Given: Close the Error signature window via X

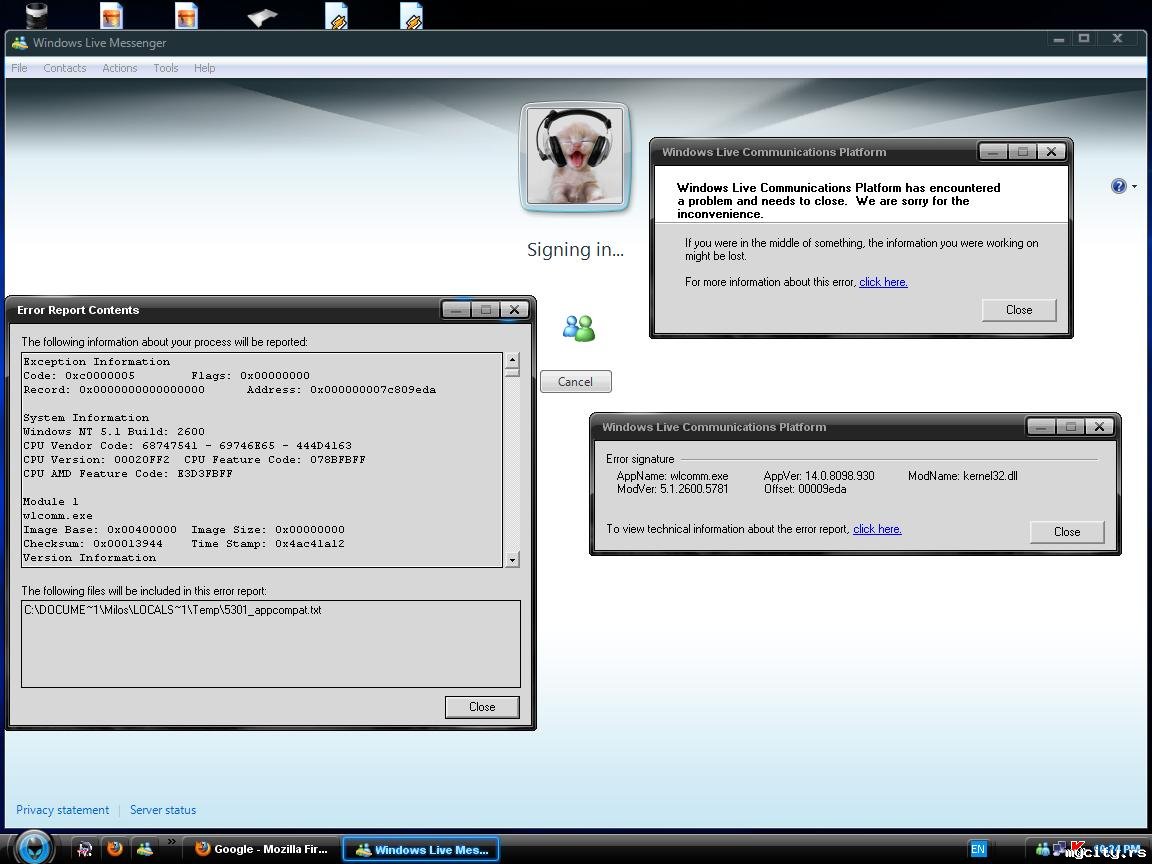Looking at the screenshot, I should click(1099, 427).
